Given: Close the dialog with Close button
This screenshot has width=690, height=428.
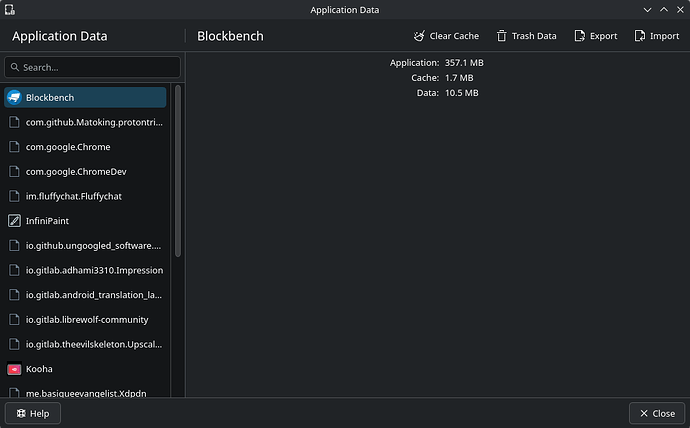Looking at the screenshot, I should pyautogui.click(x=657, y=413).
